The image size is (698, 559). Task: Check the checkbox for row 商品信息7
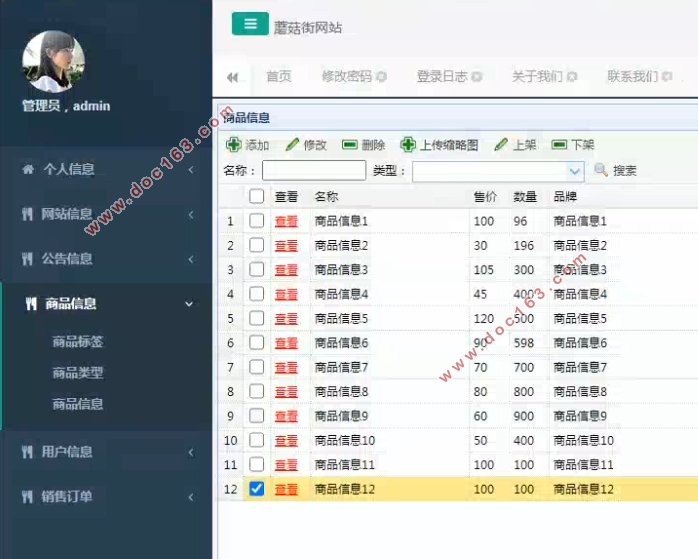pos(256,367)
